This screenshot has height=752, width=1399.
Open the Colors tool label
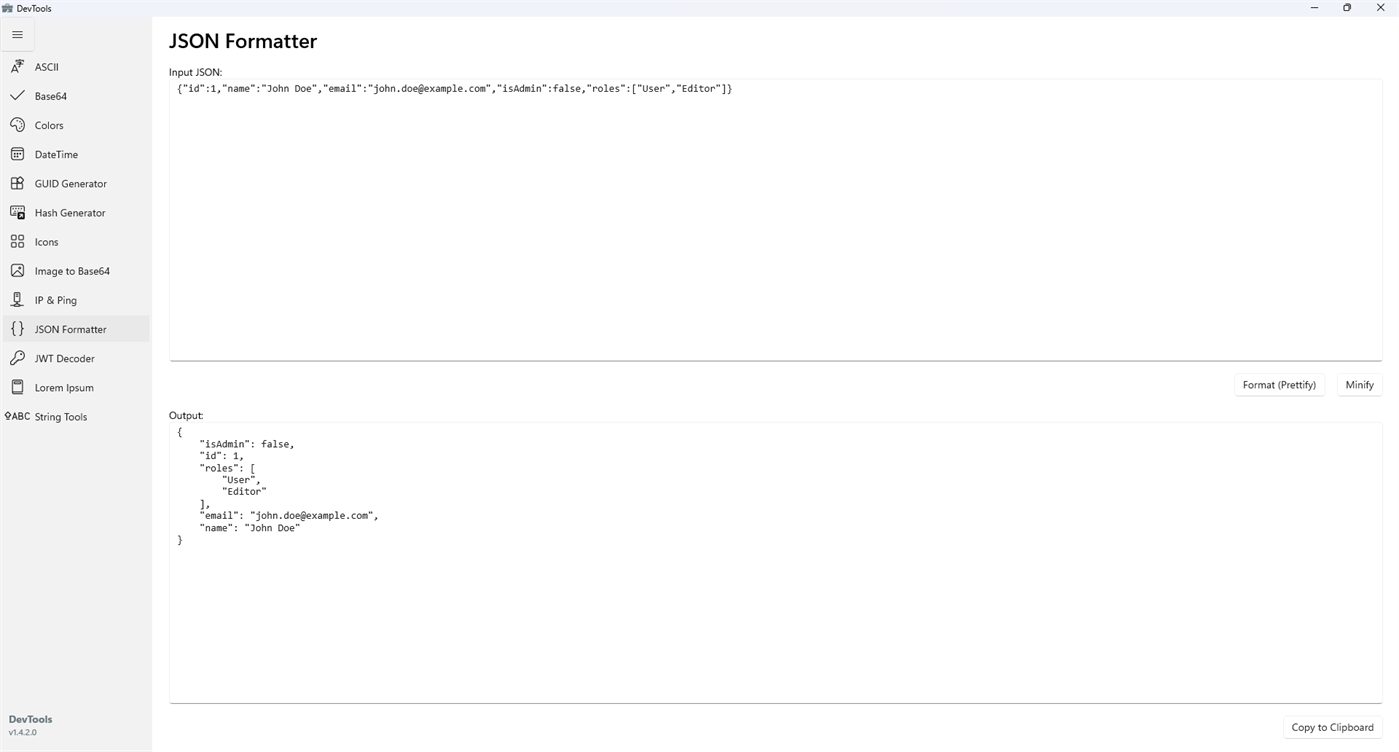(x=49, y=125)
